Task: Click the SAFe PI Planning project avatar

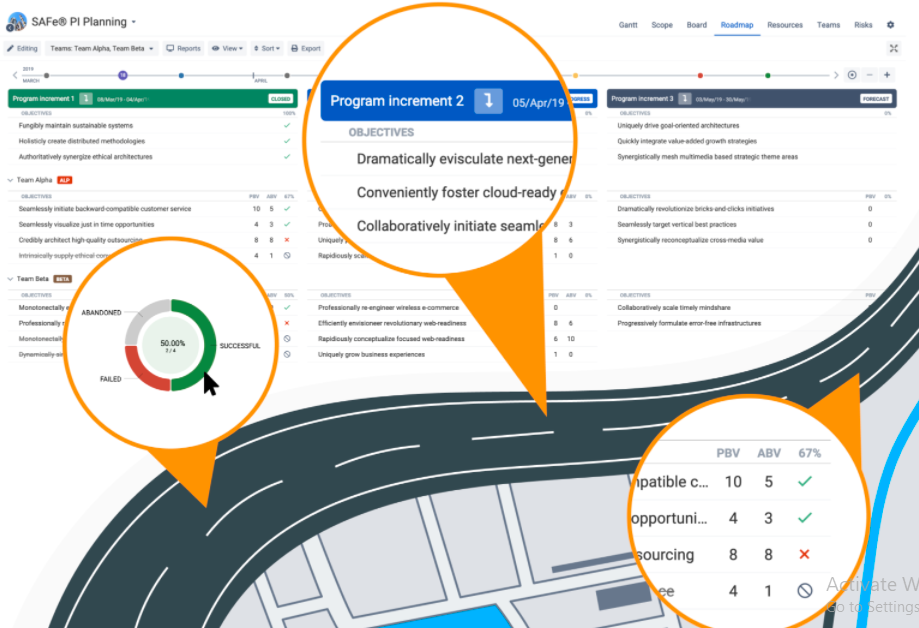Action: tap(16, 22)
